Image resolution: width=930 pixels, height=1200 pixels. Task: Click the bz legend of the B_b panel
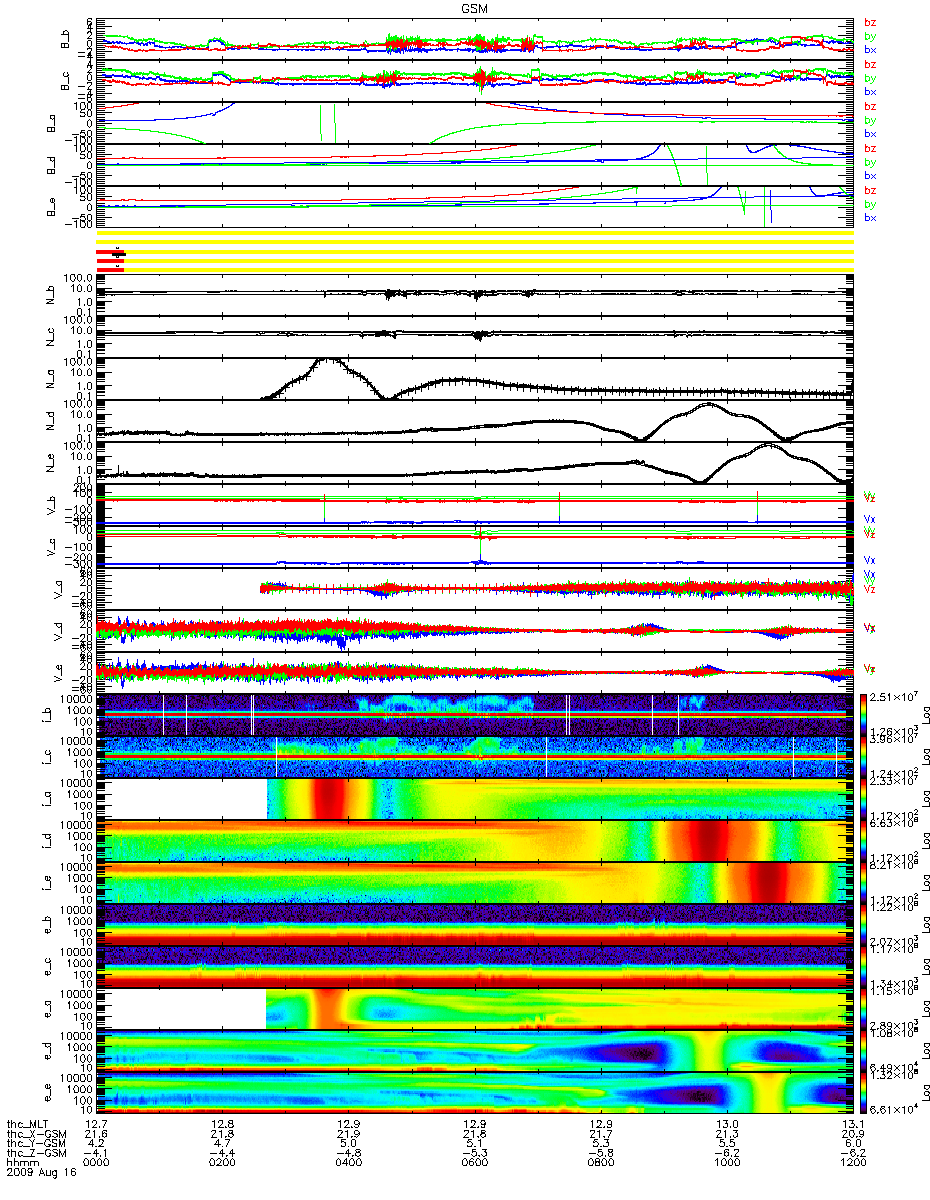pyautogui.click(x=870, y=23)
